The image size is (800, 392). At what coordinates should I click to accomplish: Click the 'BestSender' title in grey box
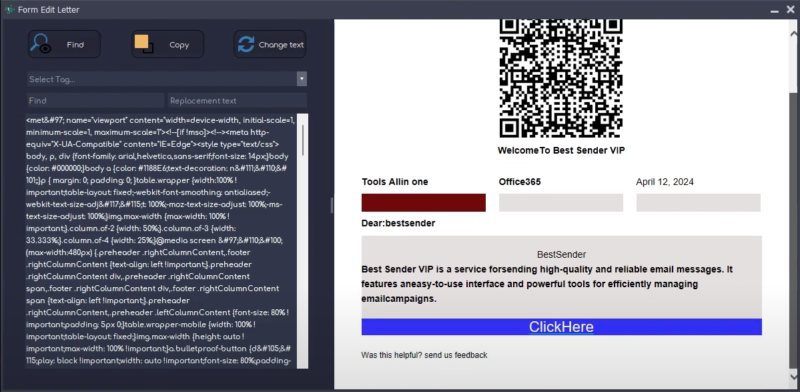[x=561, y=254]
